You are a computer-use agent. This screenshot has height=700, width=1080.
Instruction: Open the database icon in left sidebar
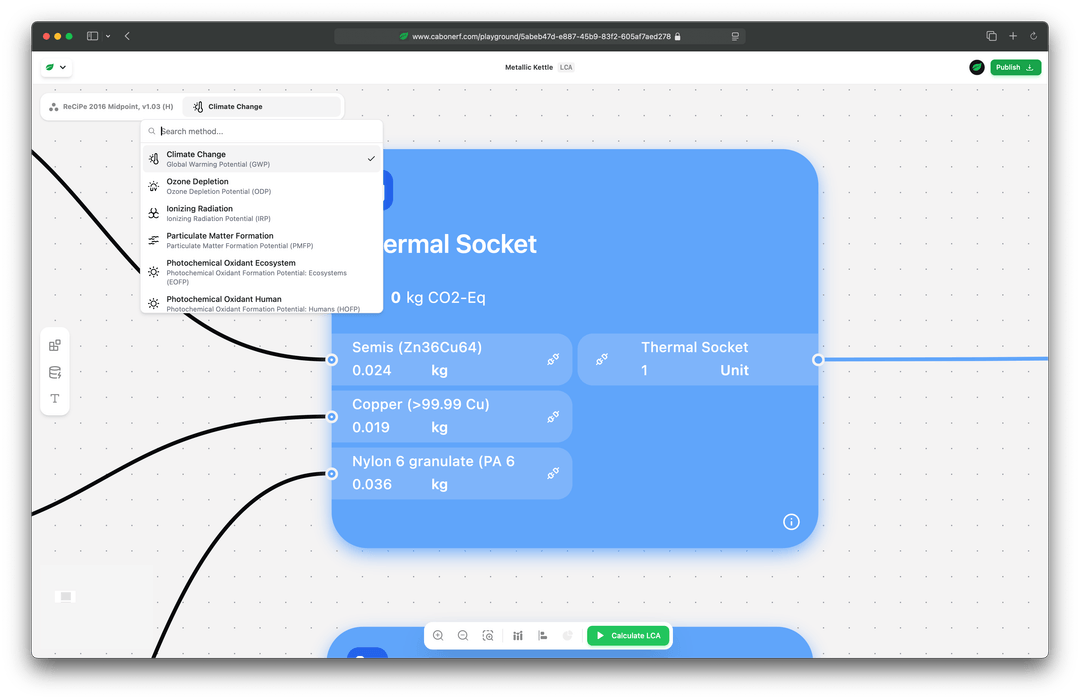[x=55, y=373]
